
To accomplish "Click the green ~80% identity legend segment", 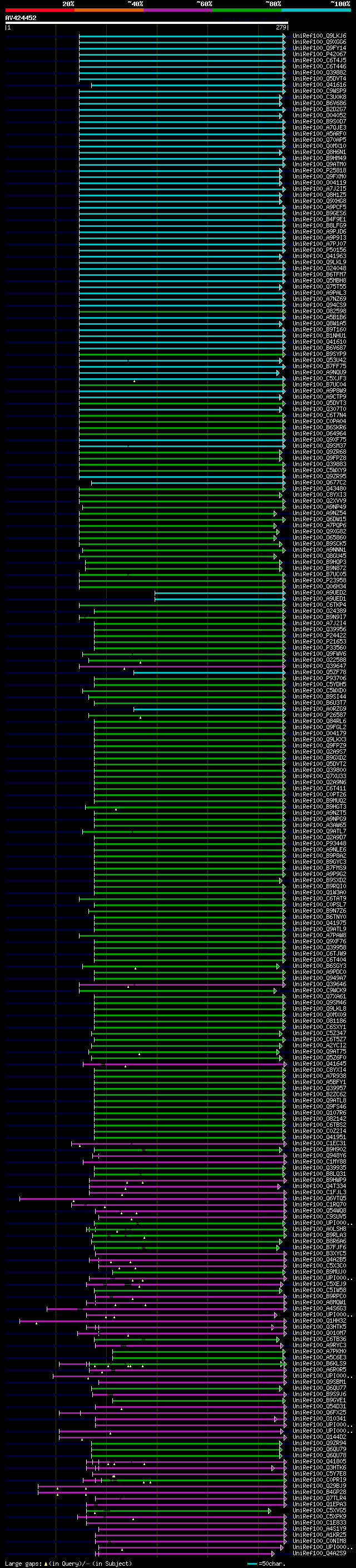I will tap(247, 10).
